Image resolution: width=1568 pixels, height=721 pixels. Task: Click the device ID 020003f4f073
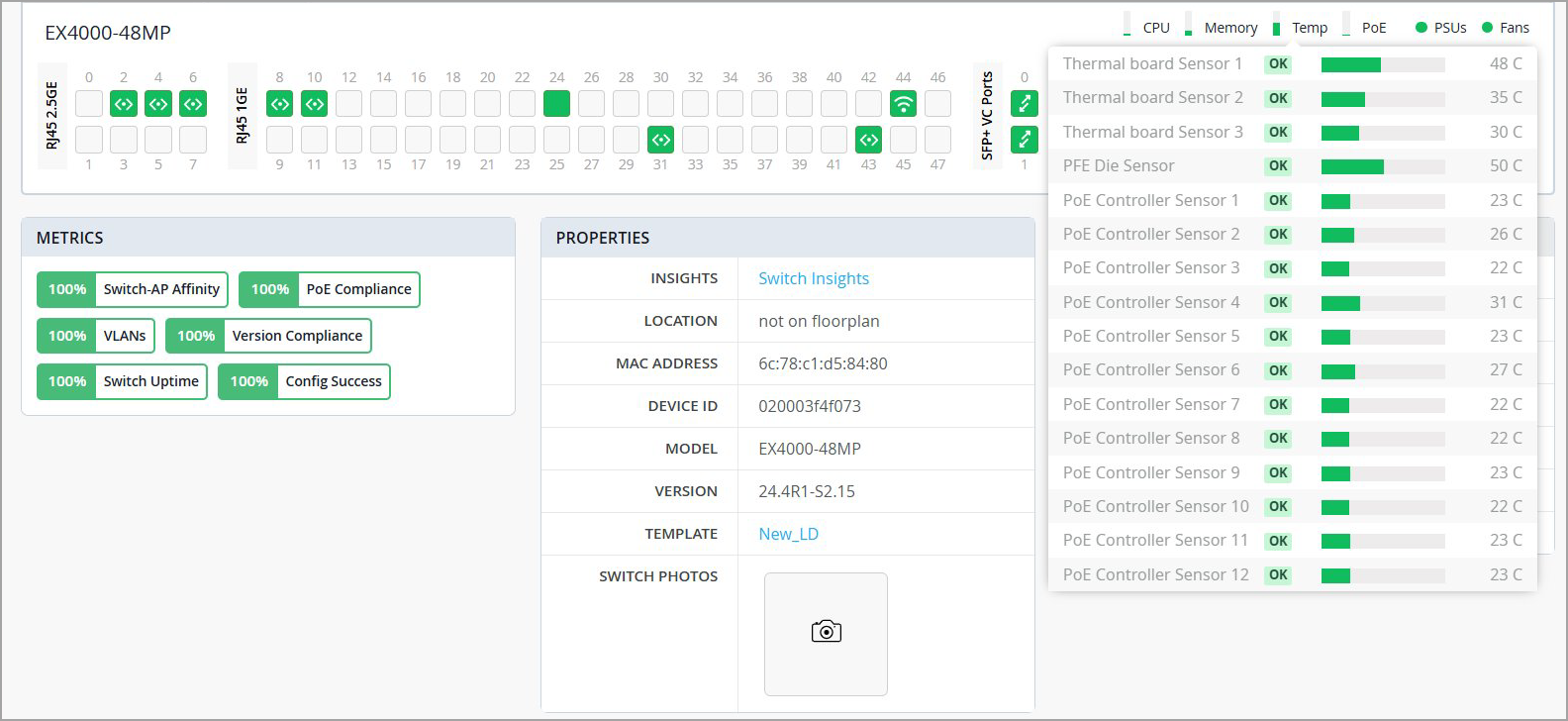coord(810,406)
